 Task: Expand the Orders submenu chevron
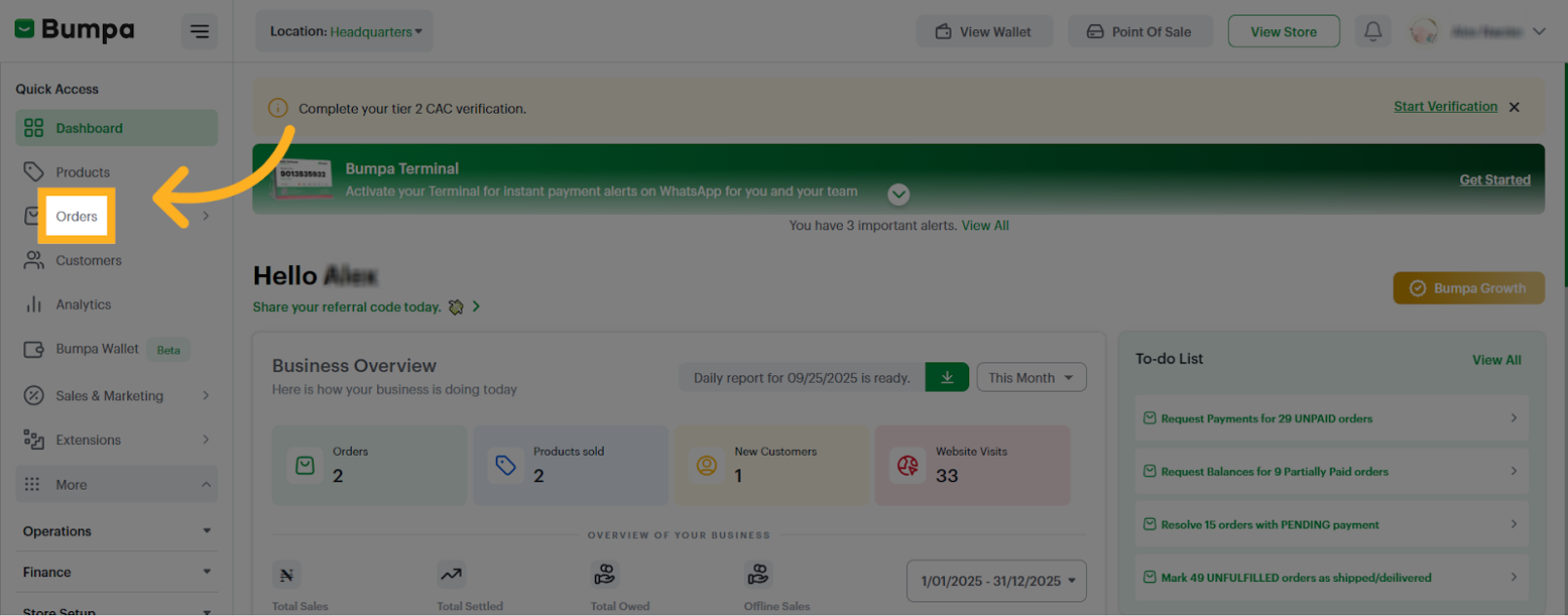(x=205, y=216)
